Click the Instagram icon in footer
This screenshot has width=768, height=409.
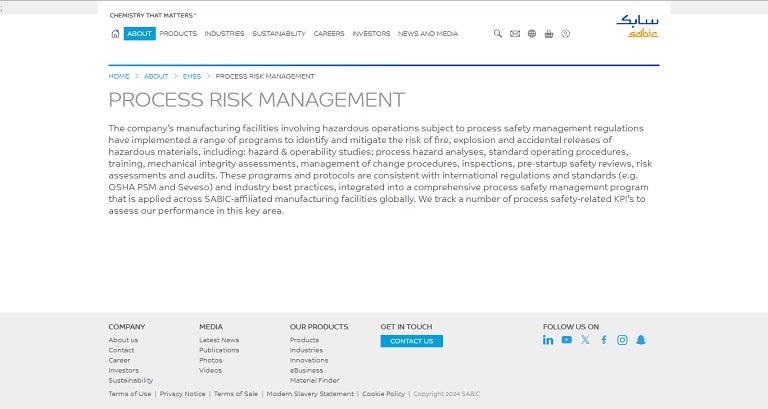(x=622, y=340)
